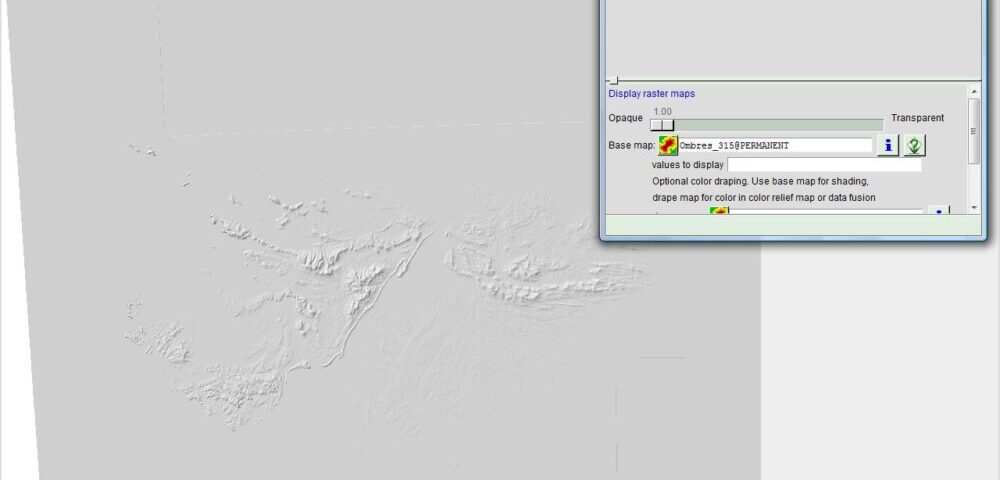The image size is (1000, 480).
Task: Click the status bar under the options panel
Action: [x=790, y=225]
